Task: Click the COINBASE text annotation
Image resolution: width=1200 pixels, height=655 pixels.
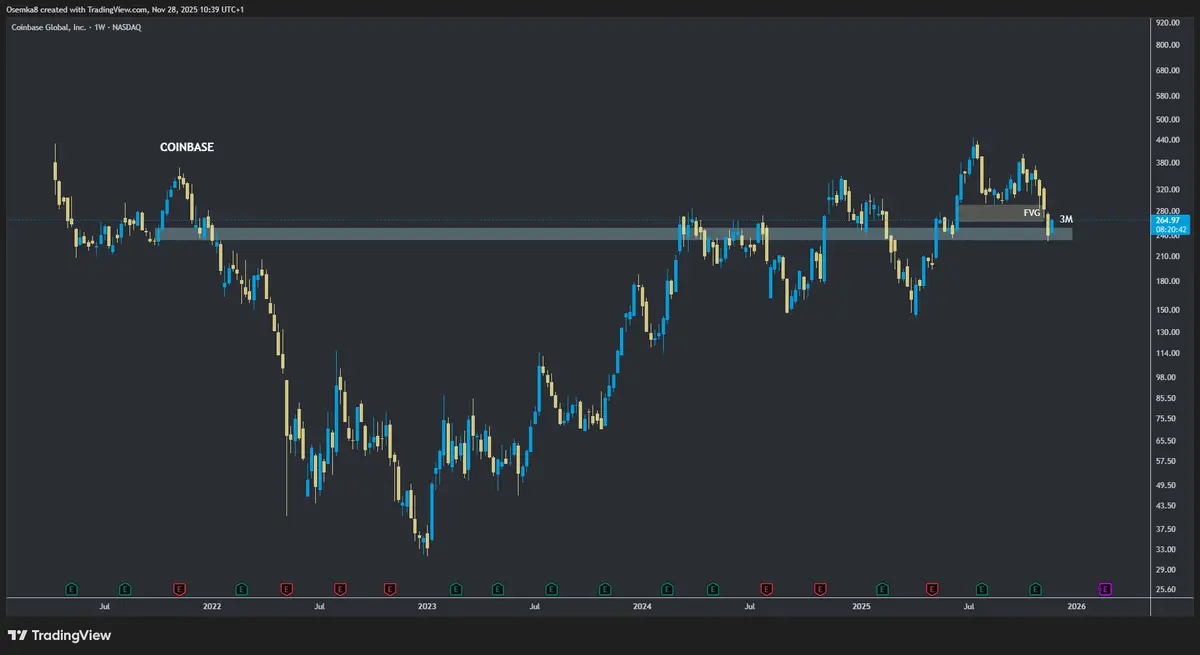Action: click(187, 147)
